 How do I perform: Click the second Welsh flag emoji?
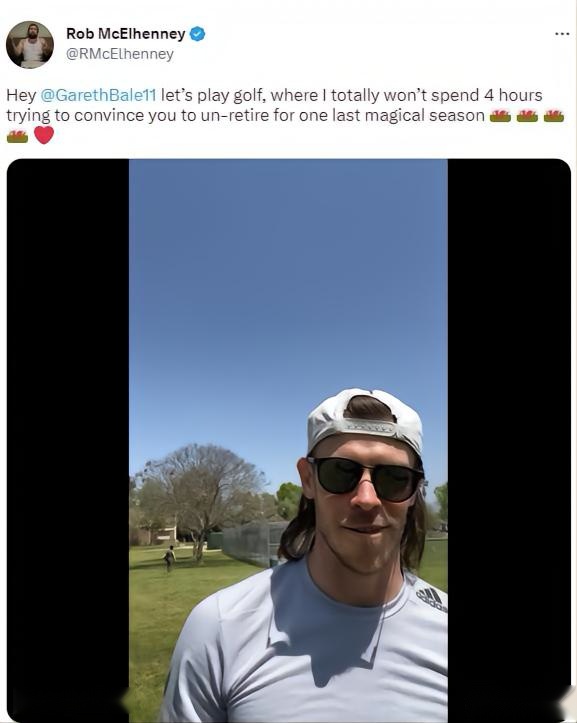tap(527, 115)
